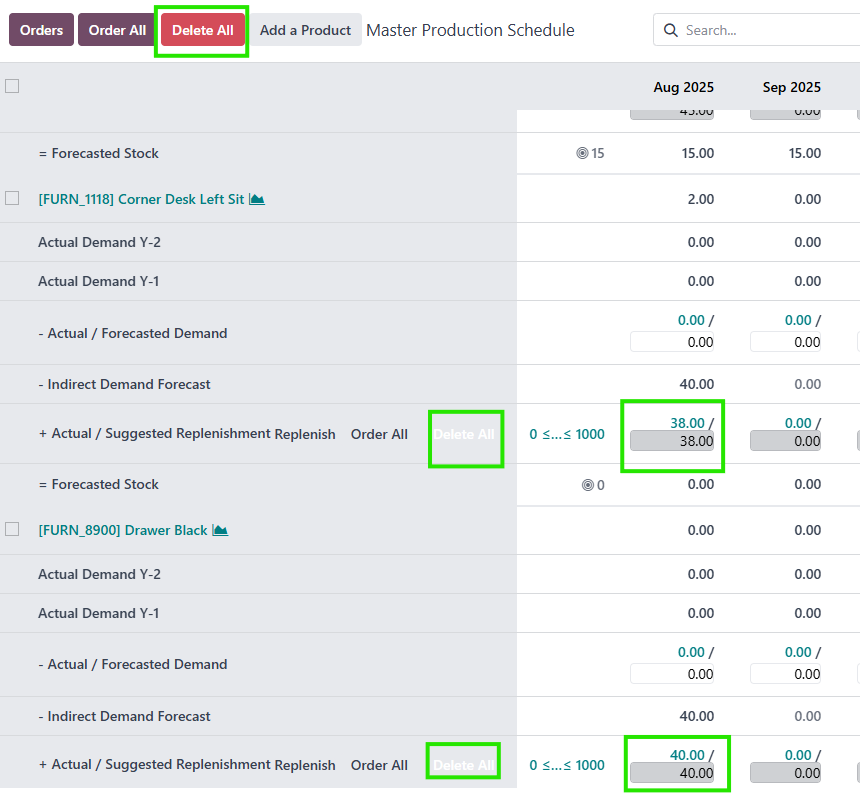Screen dimensions: 860x793
Task: Edit min/max range for Corner Desk replenishment
Action: point(567,434)
